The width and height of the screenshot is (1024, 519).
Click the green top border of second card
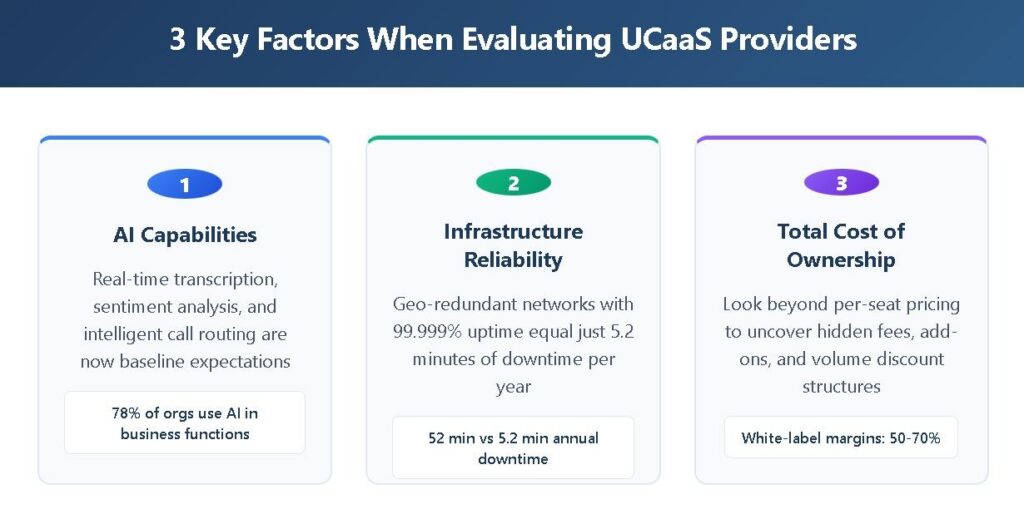(x=513, y=138)
